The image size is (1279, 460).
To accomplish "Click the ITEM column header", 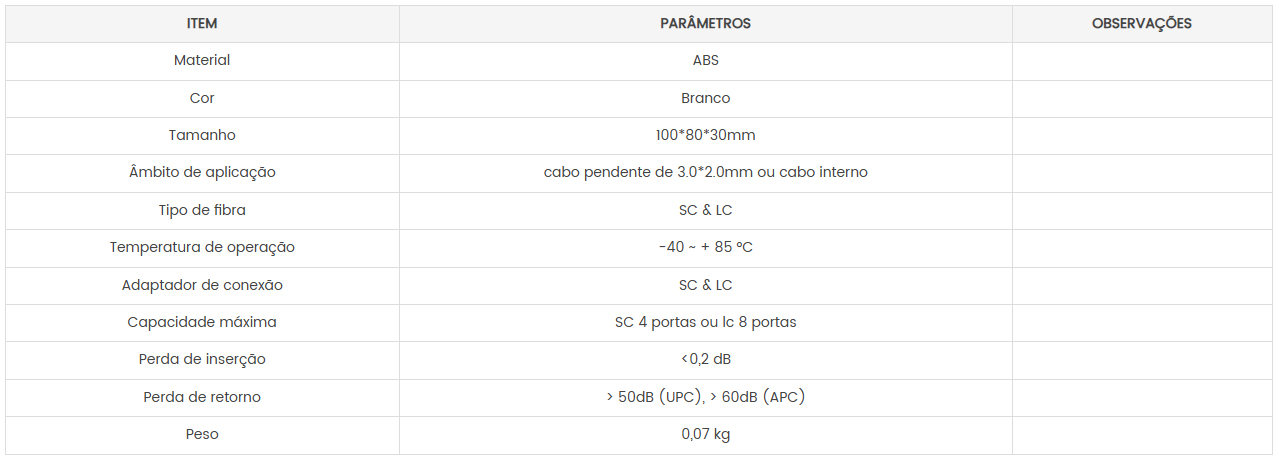I will 202,23.
